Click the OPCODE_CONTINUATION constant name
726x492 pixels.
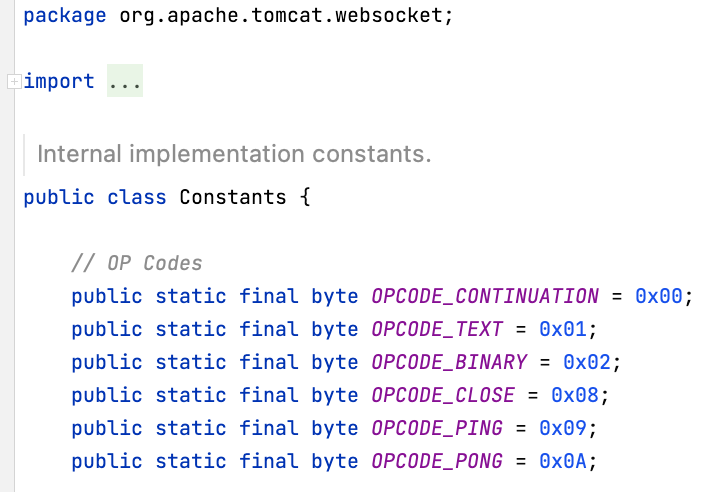[x=485, y=296]
